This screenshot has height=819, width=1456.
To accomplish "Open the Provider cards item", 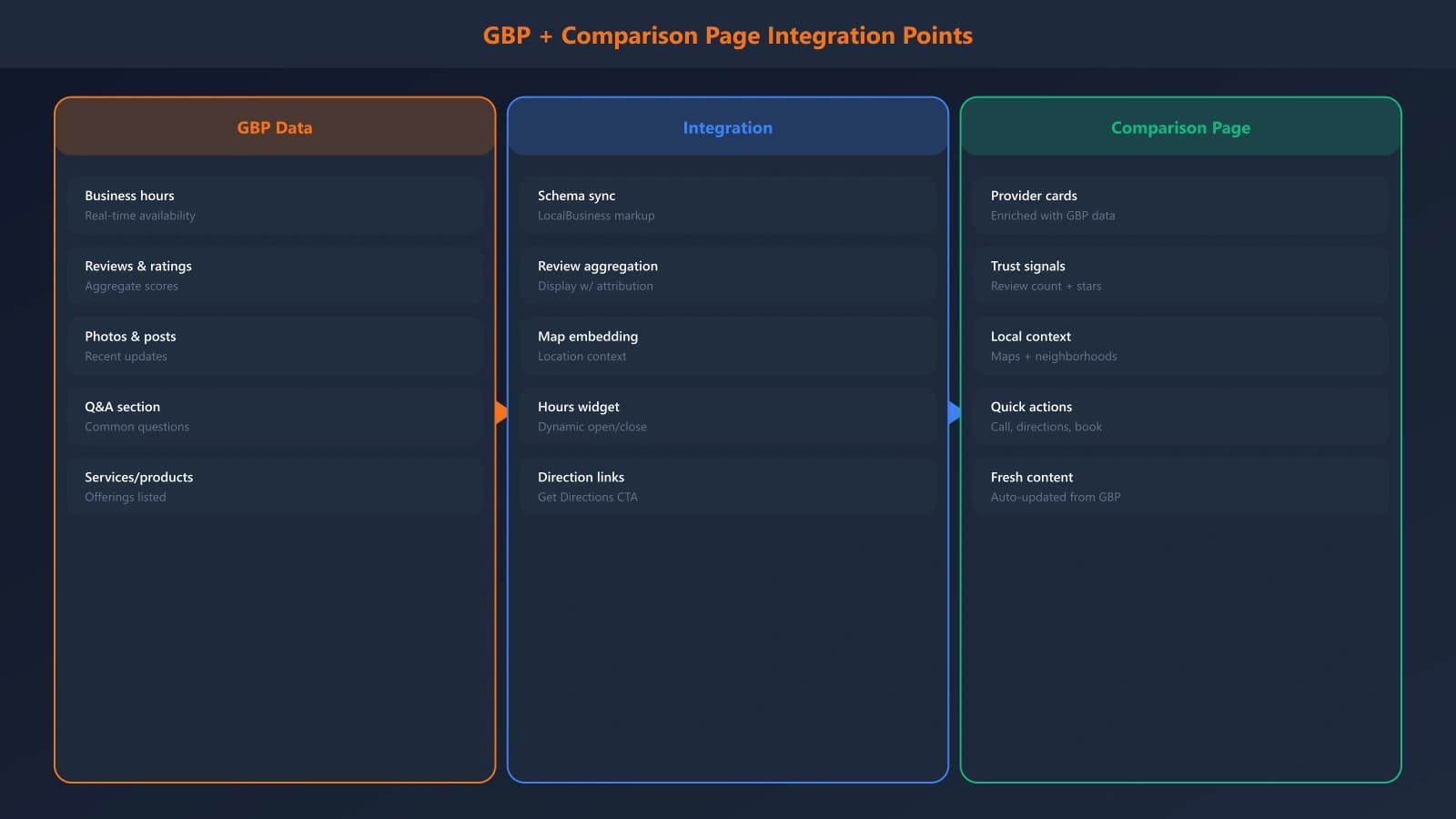I will (1179, 204).
